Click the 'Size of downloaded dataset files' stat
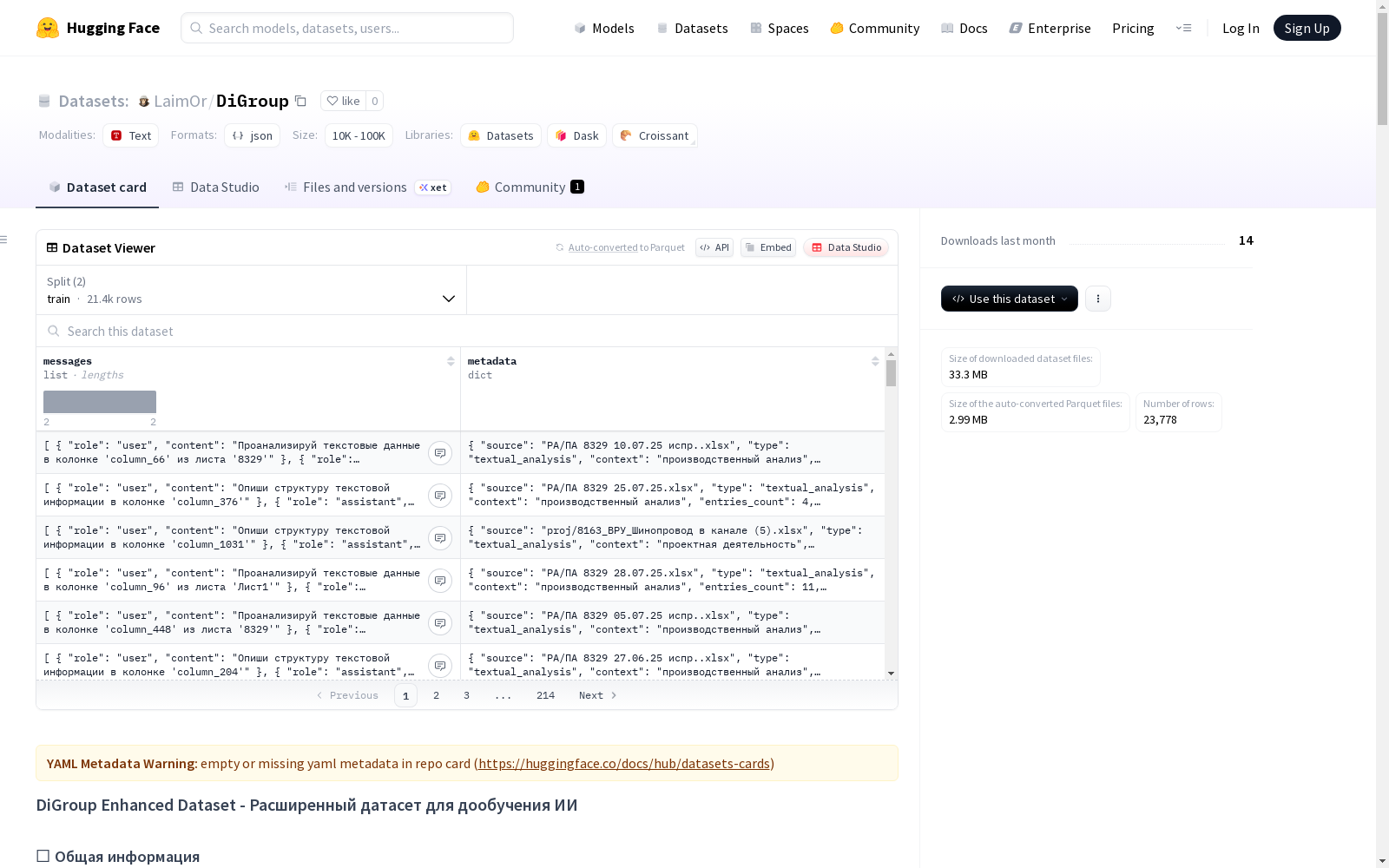 tap(1020, 367)
